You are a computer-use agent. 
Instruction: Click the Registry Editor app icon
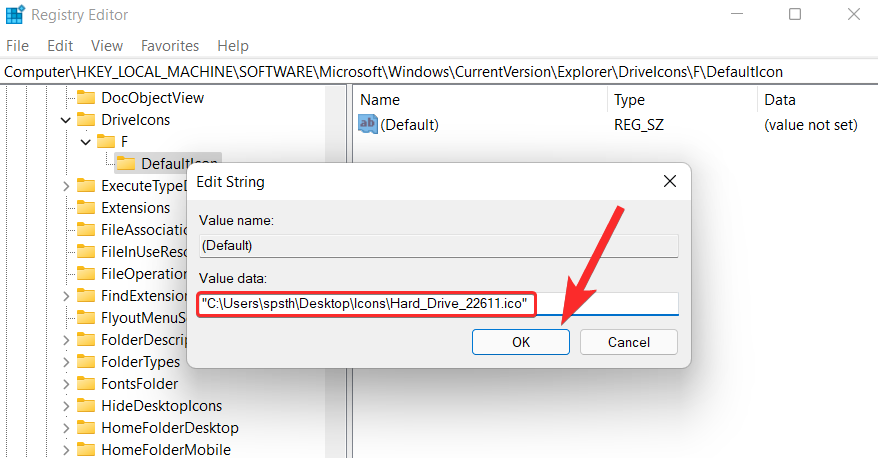coord(15,15)
